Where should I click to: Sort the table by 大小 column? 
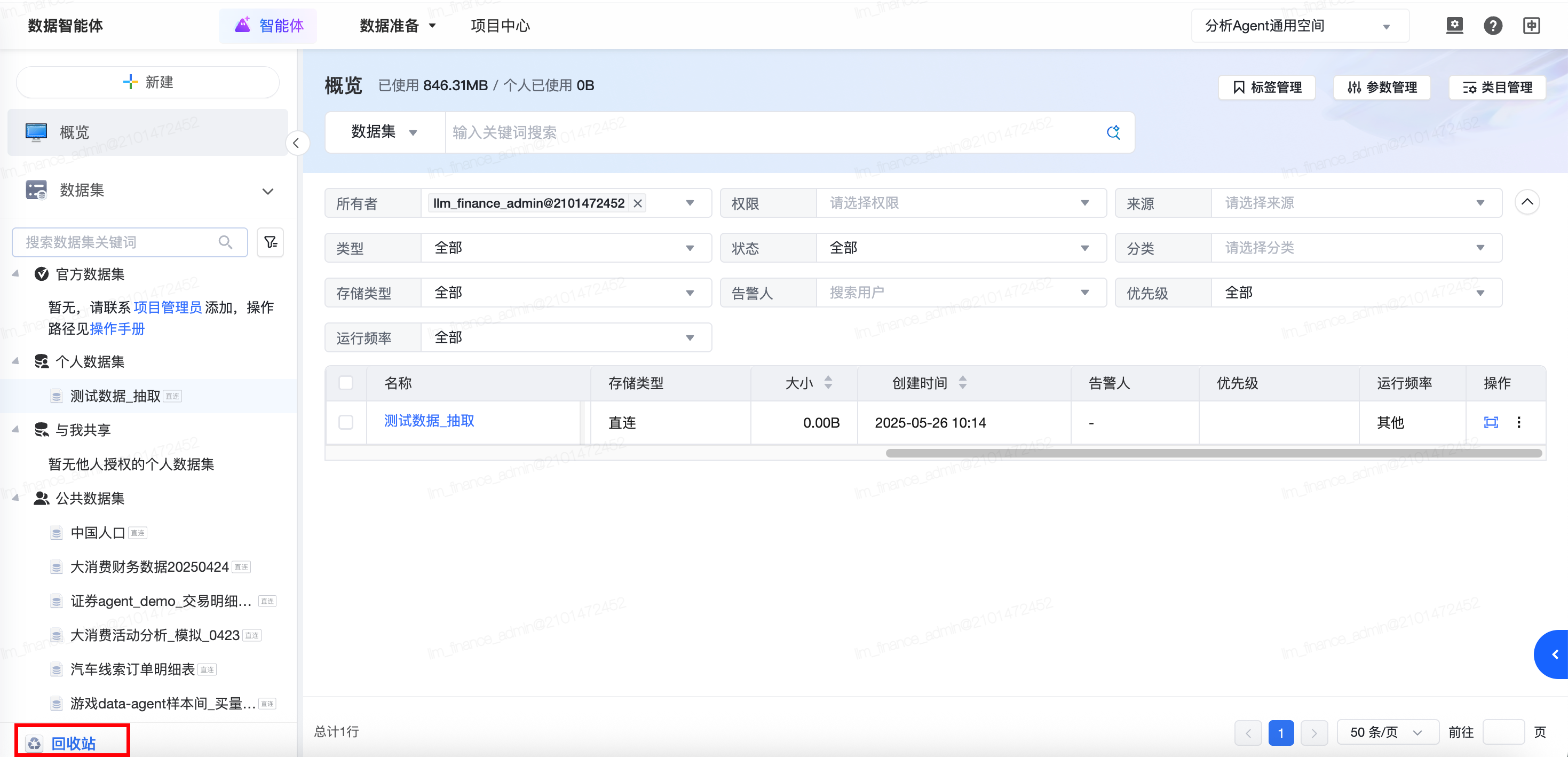click(828, 382)
